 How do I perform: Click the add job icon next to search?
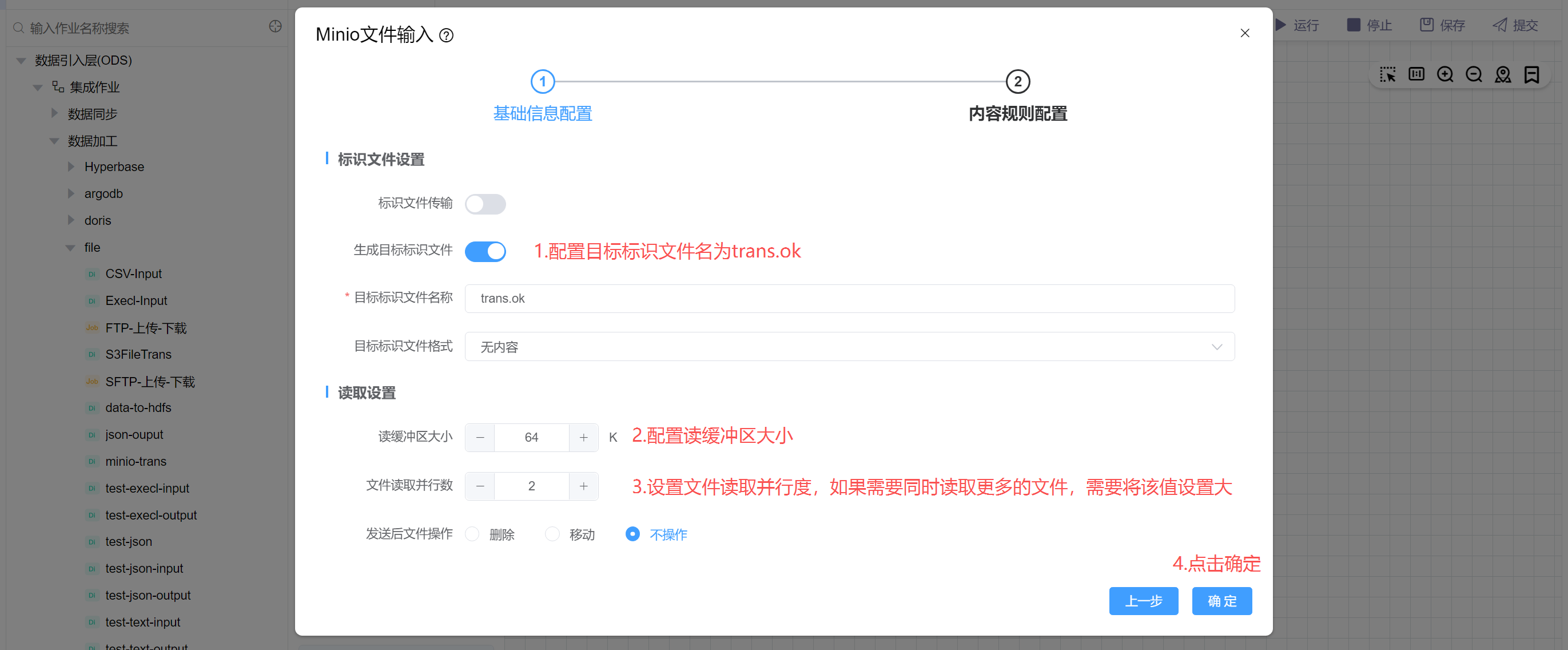coord(275,27)
